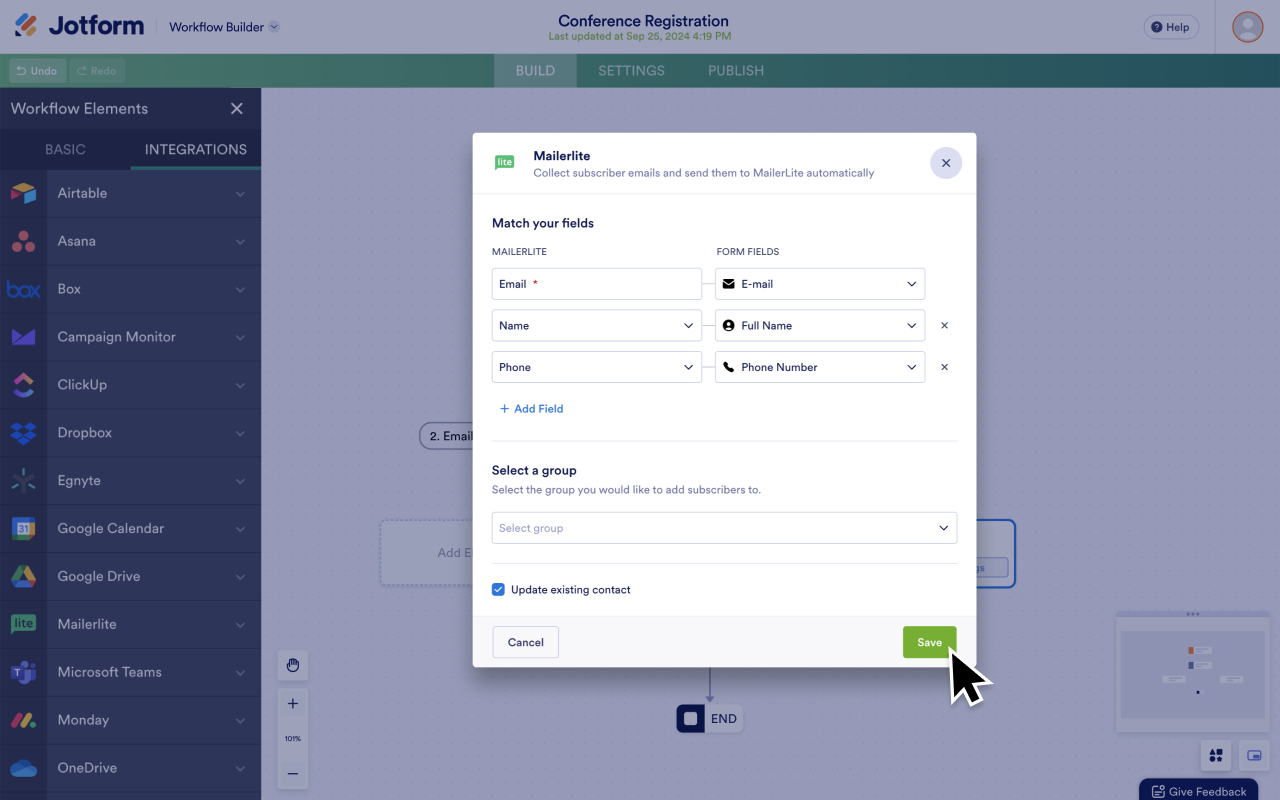1280x800 pixels.
Task: Click the Google Drive icon
Action: pos(23,576)
